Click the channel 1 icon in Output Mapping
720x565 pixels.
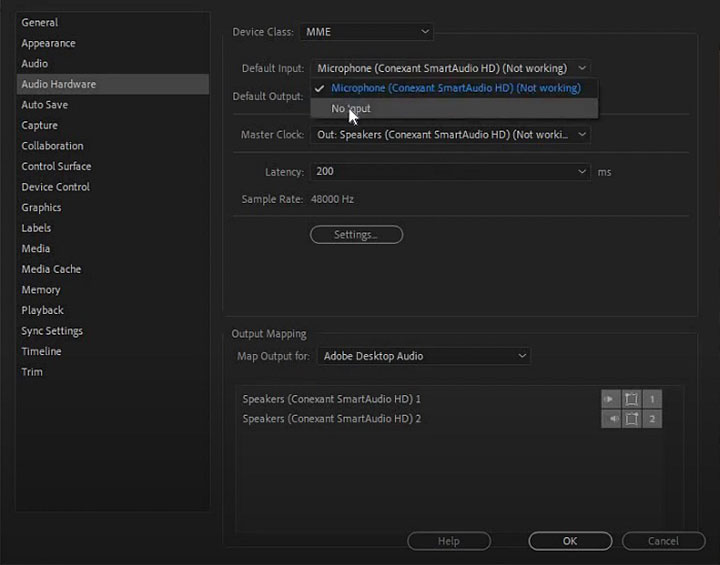[x=652, y=399]
